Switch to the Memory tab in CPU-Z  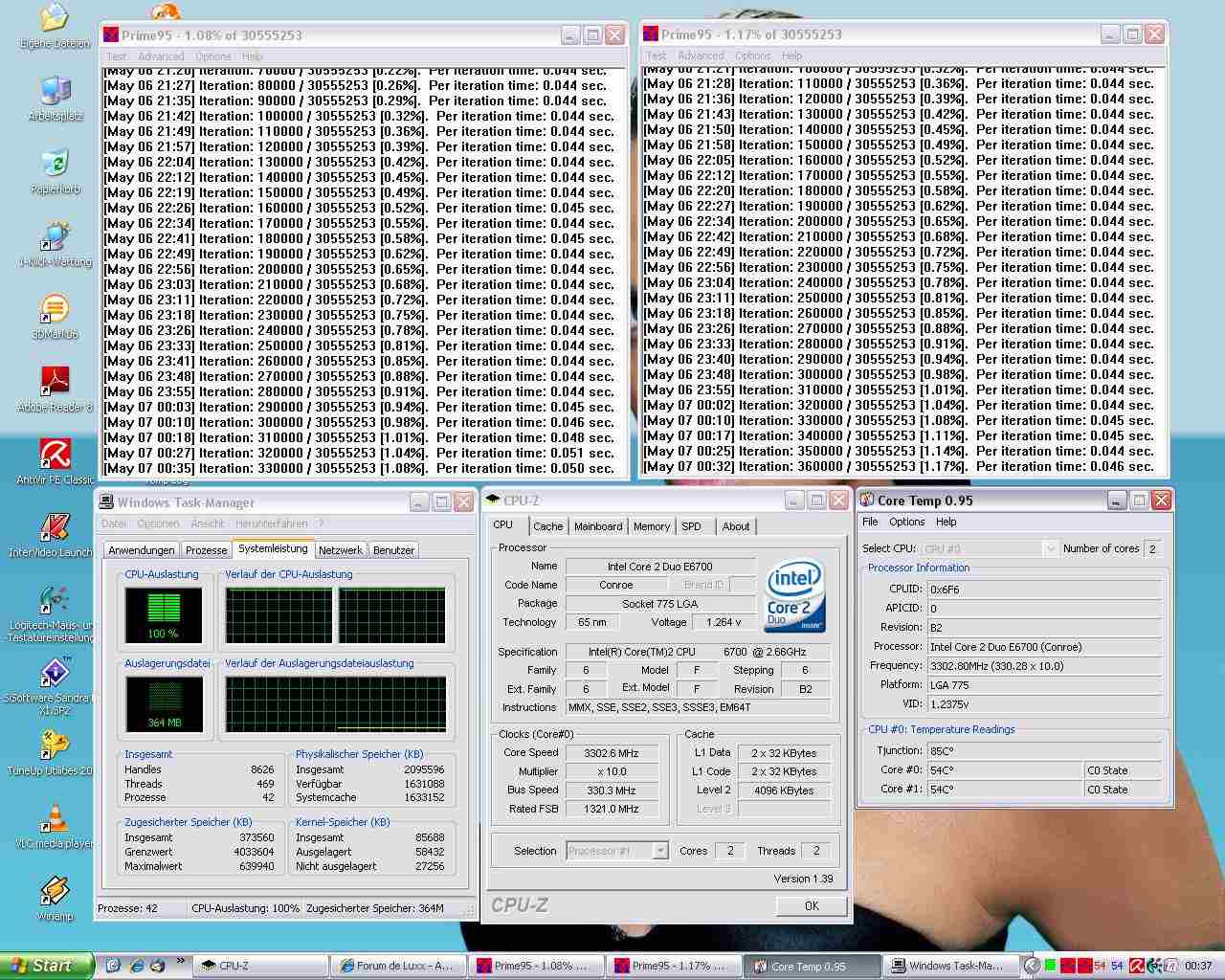652,526
